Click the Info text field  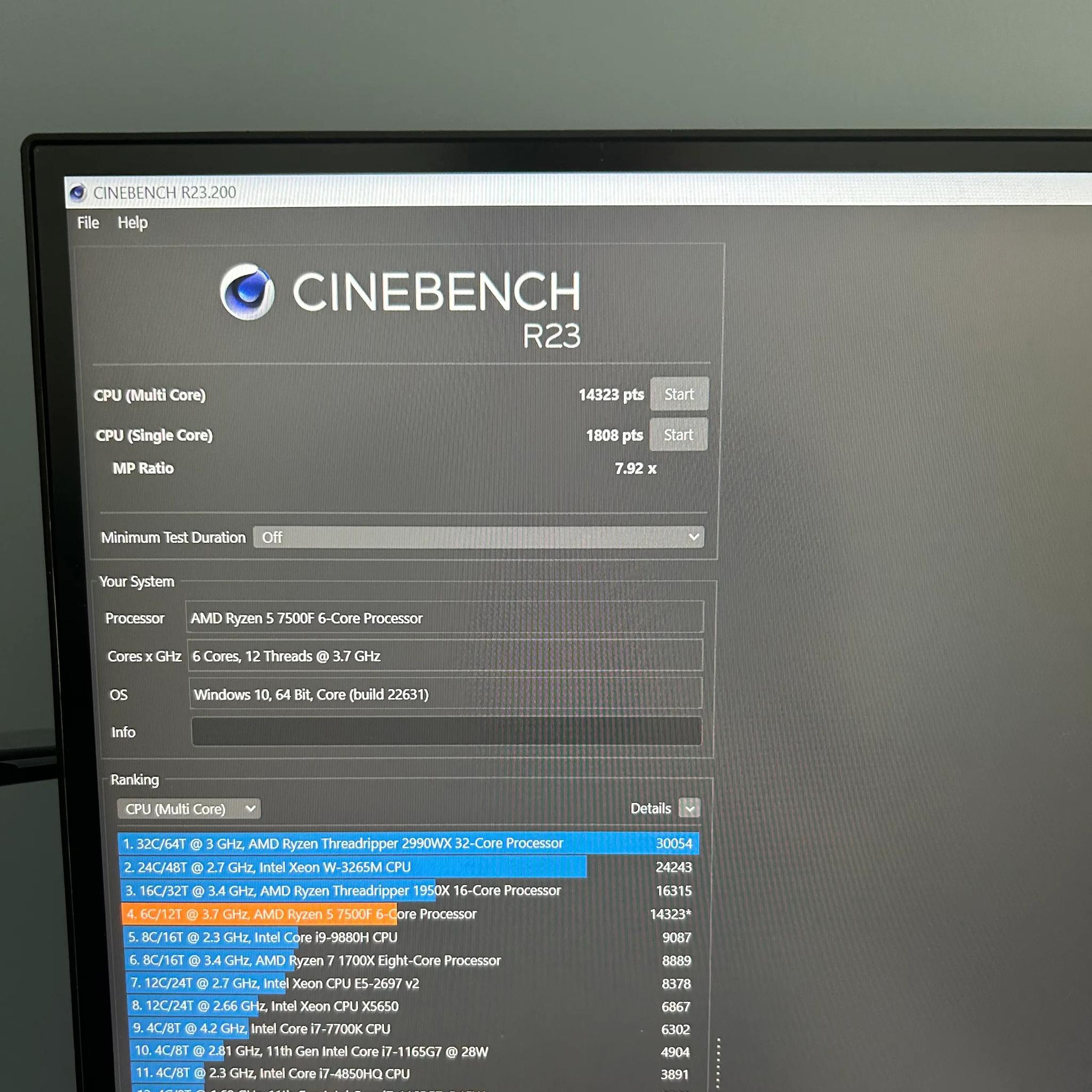tap(446, 732)
